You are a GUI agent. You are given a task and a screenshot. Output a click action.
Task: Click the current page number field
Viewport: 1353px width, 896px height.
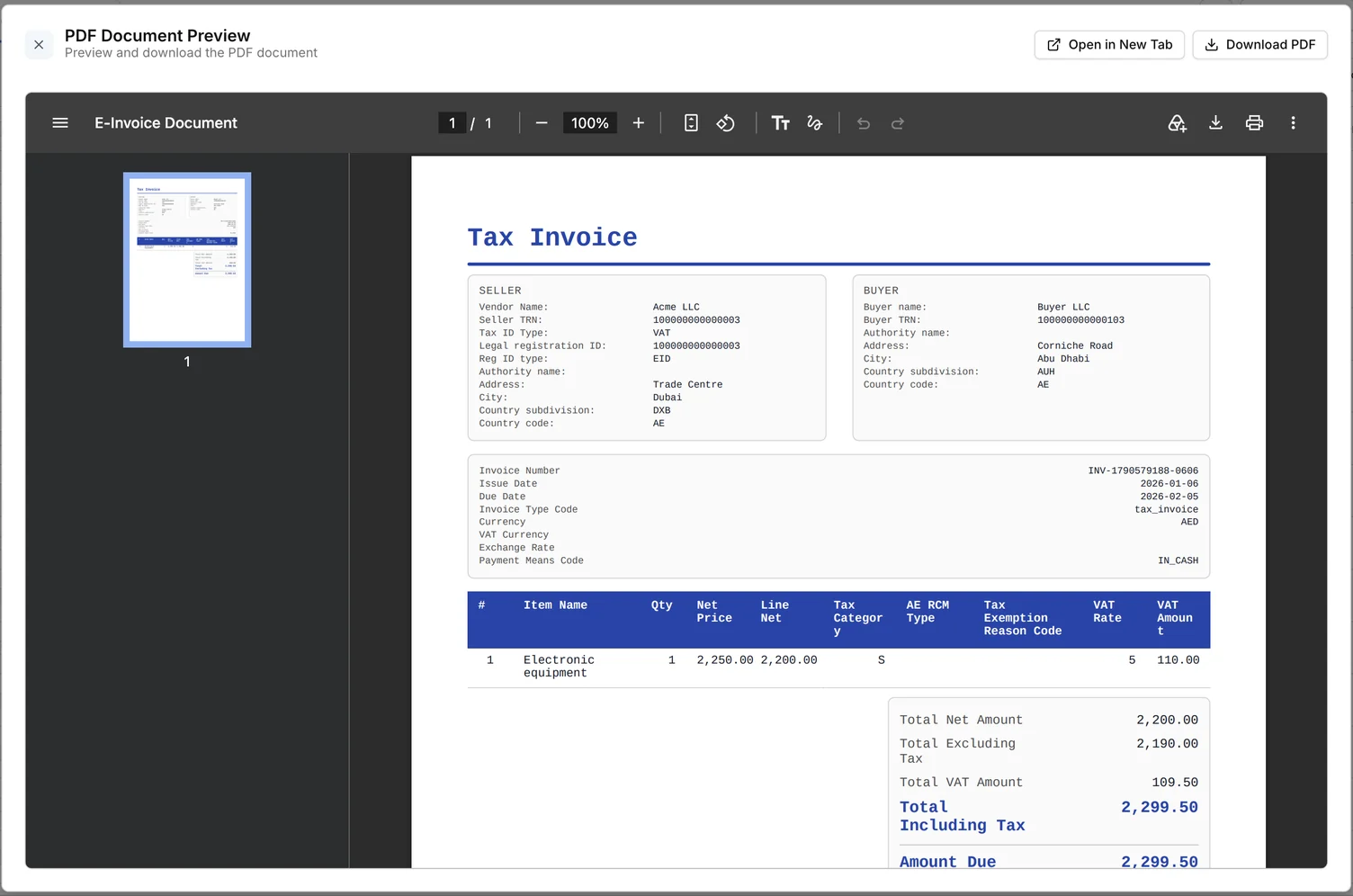point(452,123)
